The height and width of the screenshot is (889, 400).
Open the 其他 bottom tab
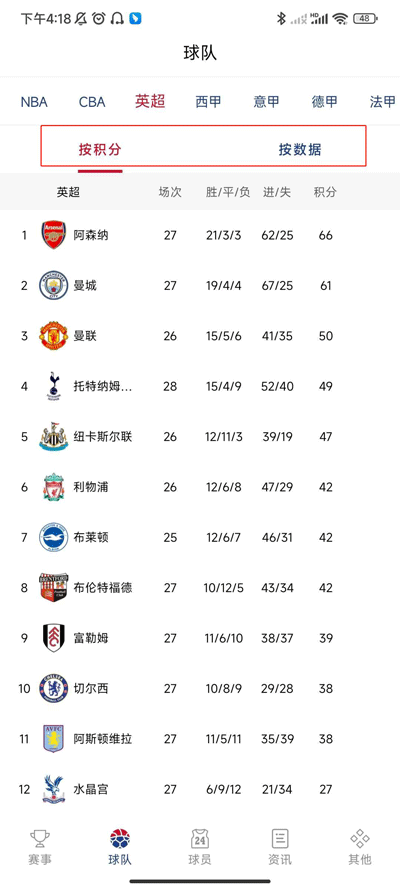click(x=360, y=847)
